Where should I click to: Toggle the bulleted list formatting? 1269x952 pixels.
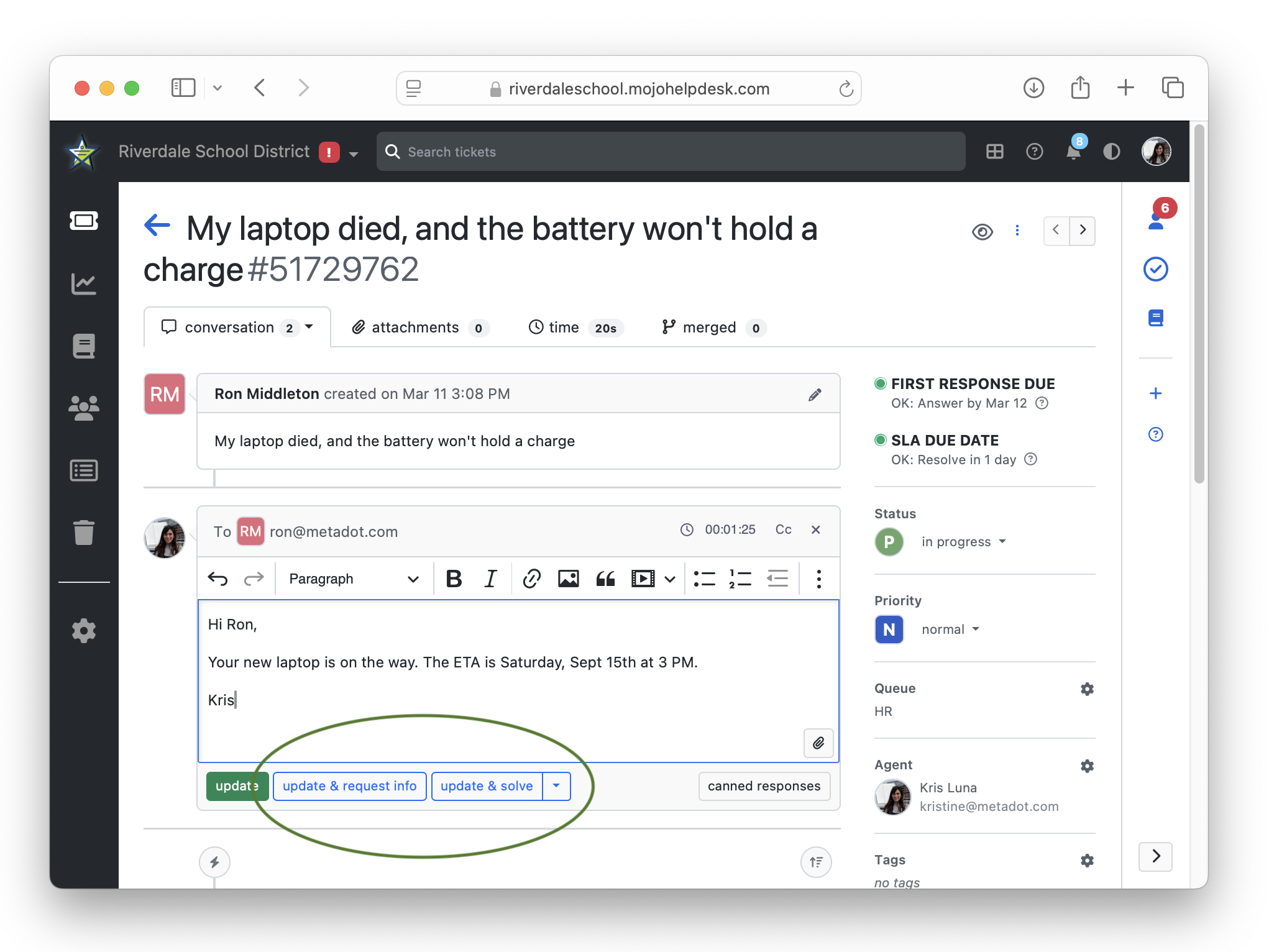coord(704,579)
